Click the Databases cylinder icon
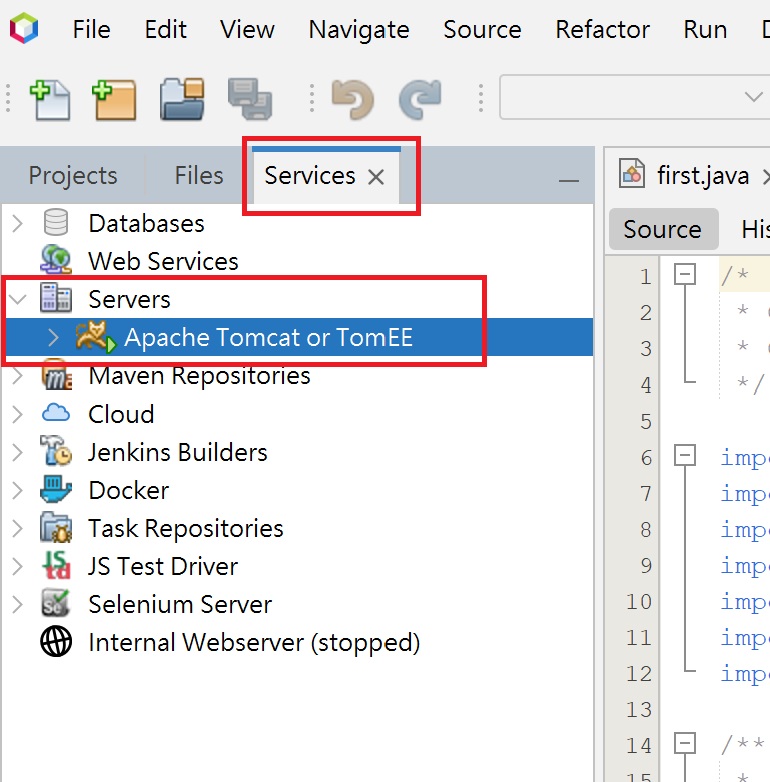770x782 pixels. [55, 222]
